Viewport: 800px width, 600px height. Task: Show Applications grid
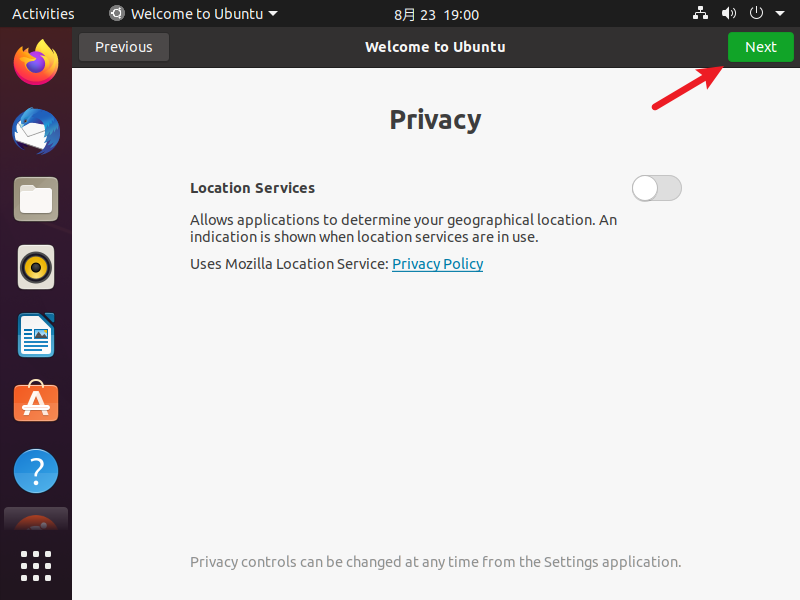[x=36, y=566]
